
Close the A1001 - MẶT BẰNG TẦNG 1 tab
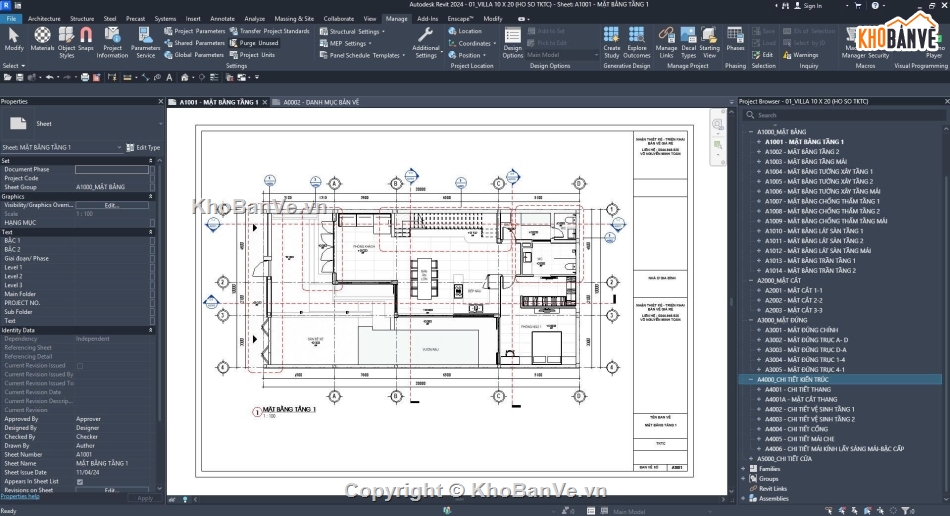[265, 102]
